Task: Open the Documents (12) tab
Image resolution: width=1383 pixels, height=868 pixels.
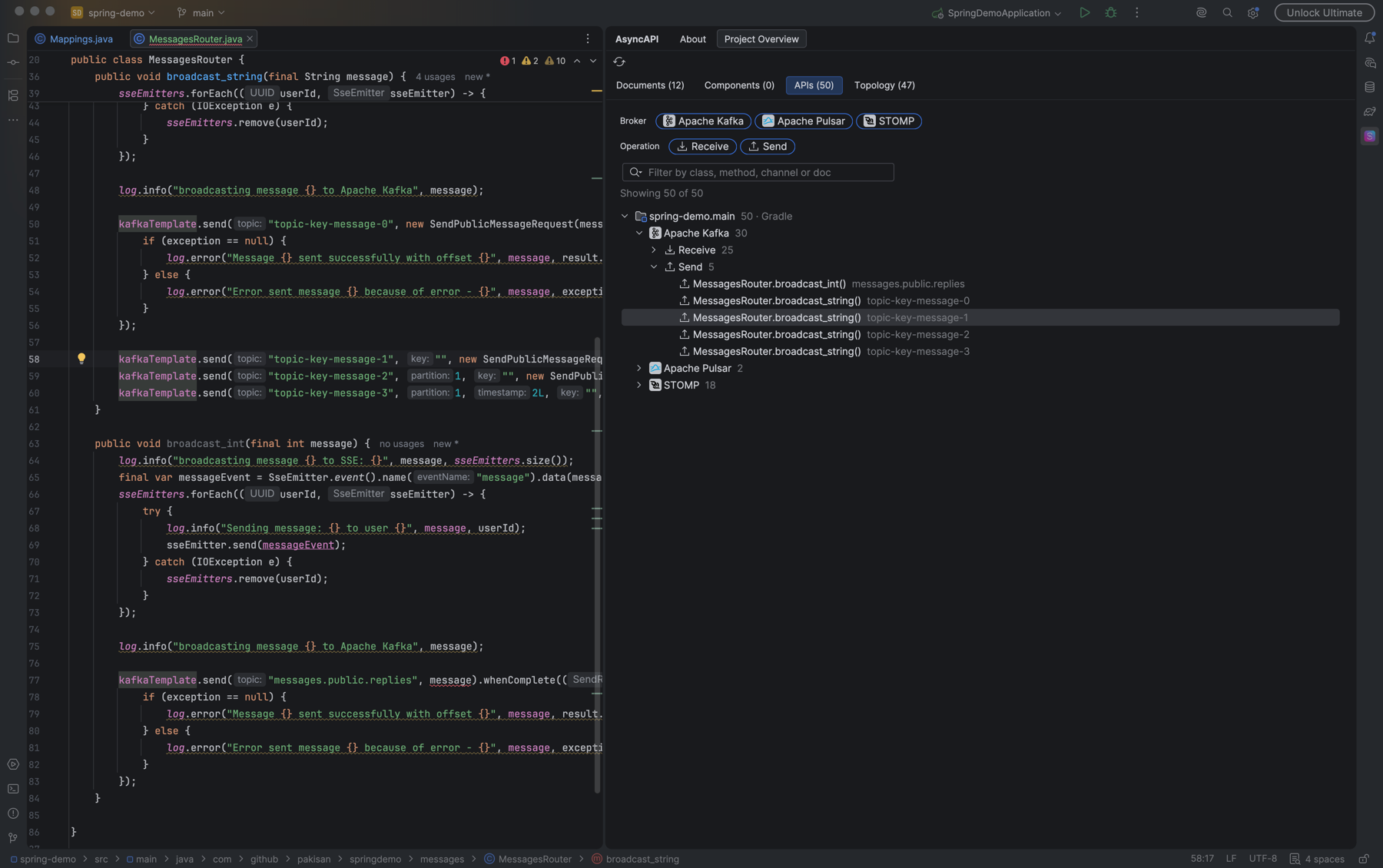Action: point(650,85)
